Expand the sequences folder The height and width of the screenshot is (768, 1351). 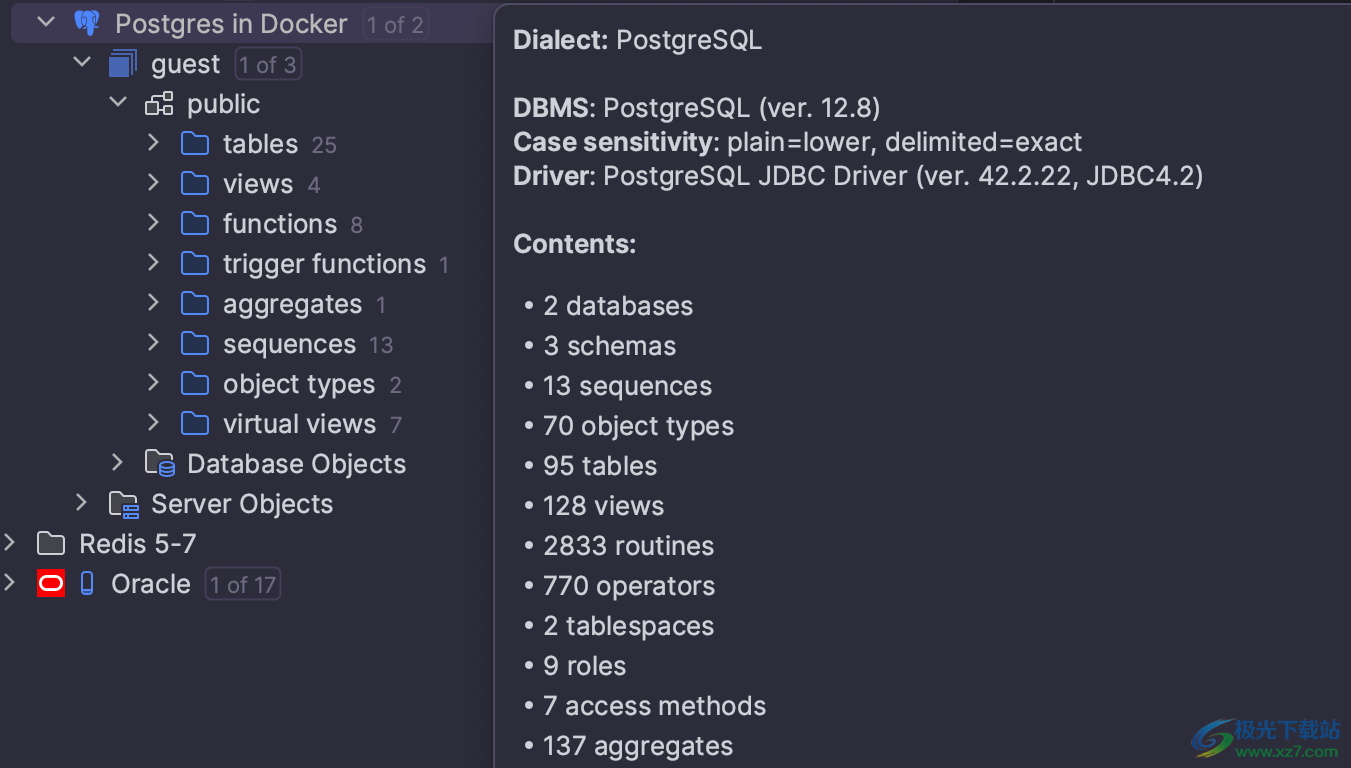coord(153,343)
